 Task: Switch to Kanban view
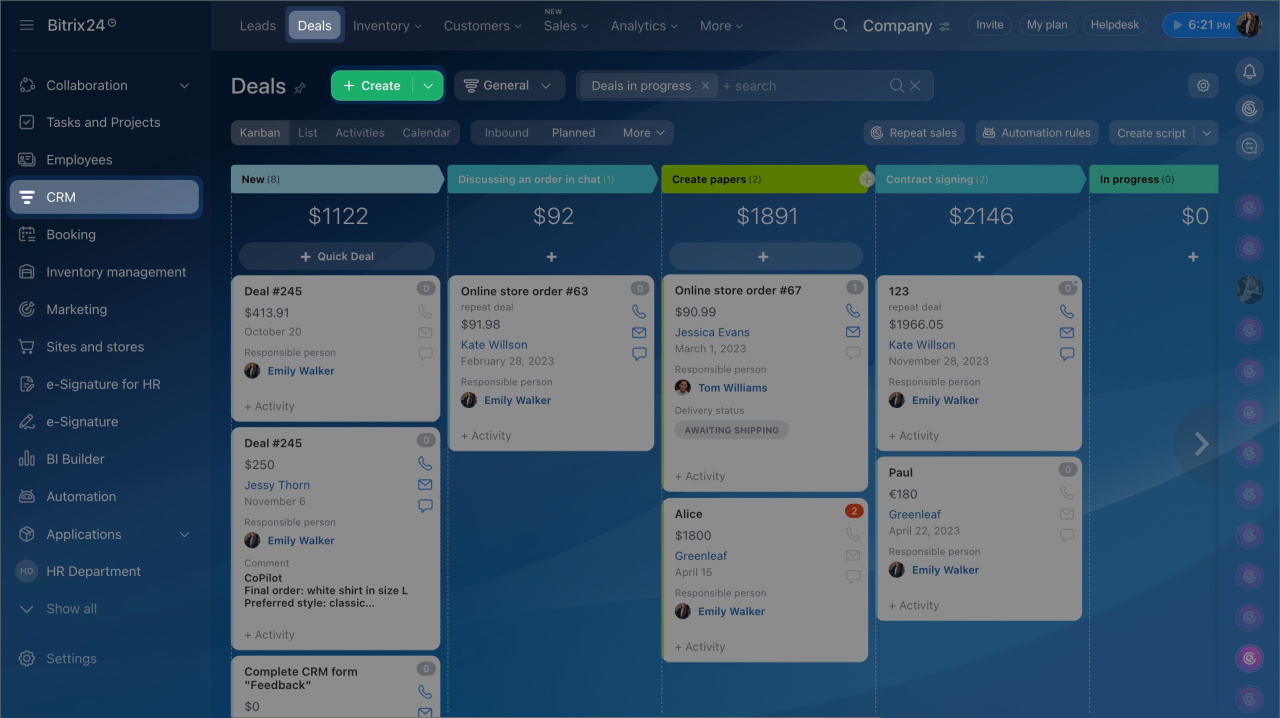click(261, 133)
